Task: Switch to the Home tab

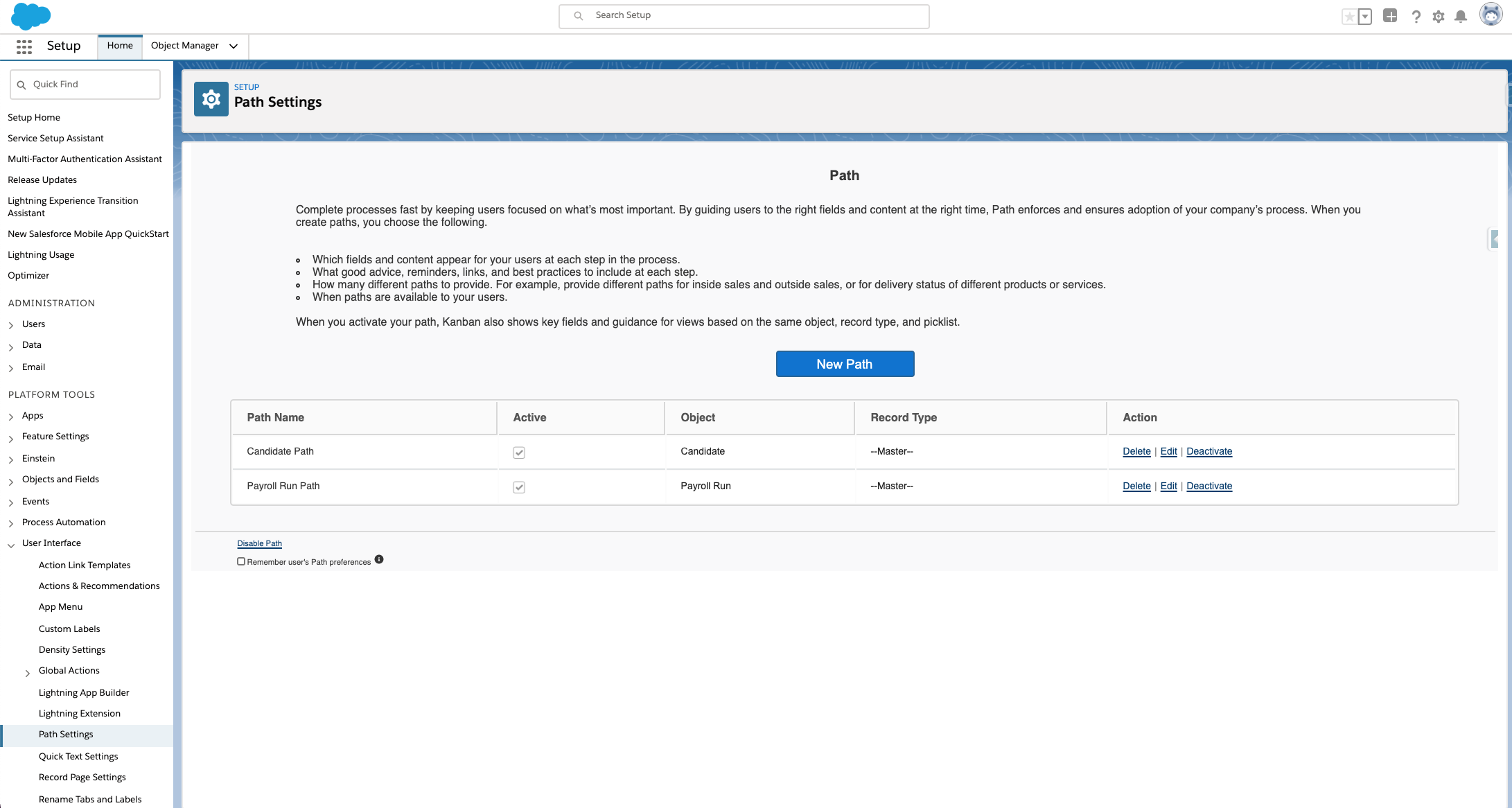Action: coord(120,46)
